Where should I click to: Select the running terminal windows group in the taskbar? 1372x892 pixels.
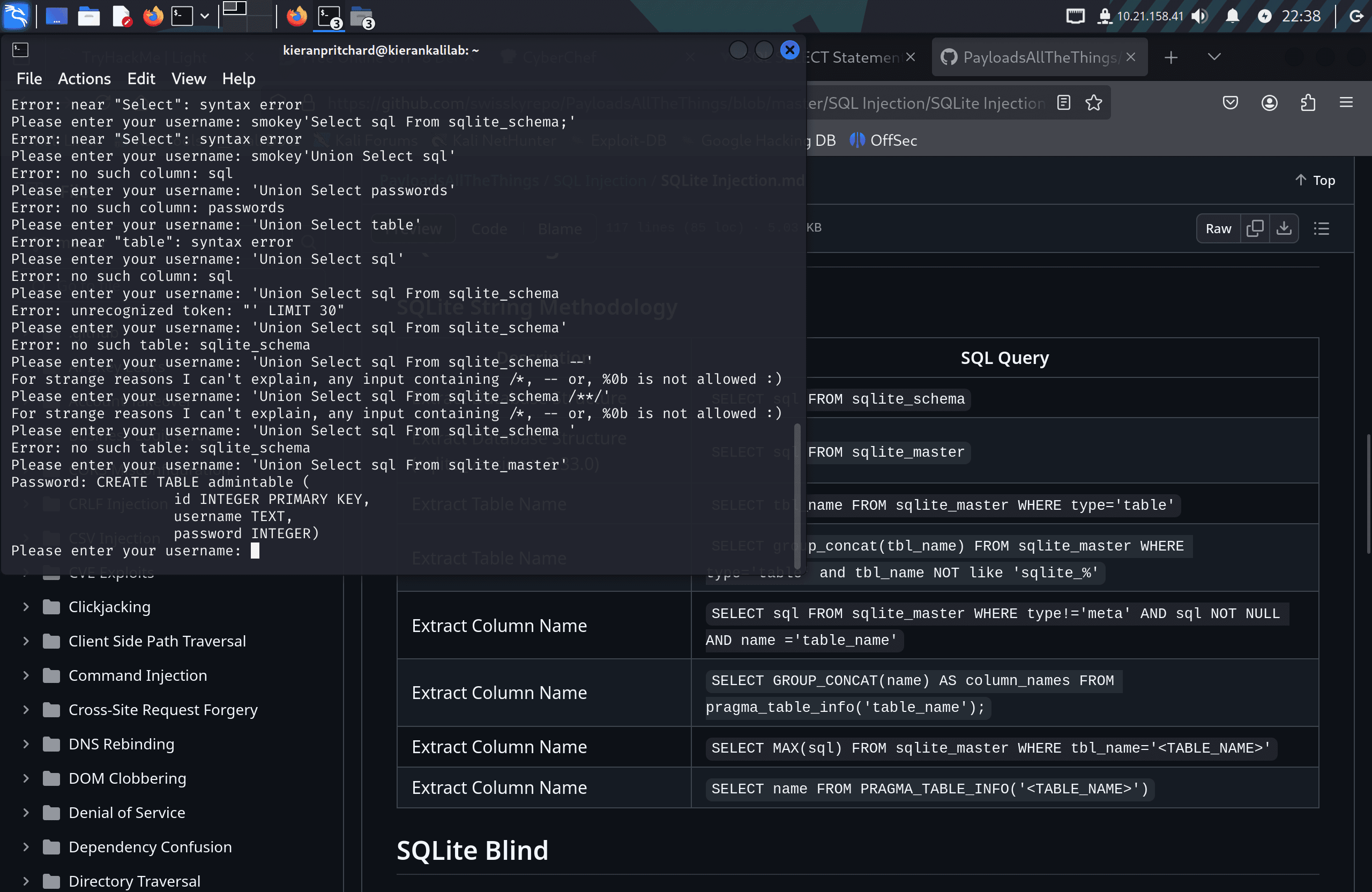click(330, 16)
